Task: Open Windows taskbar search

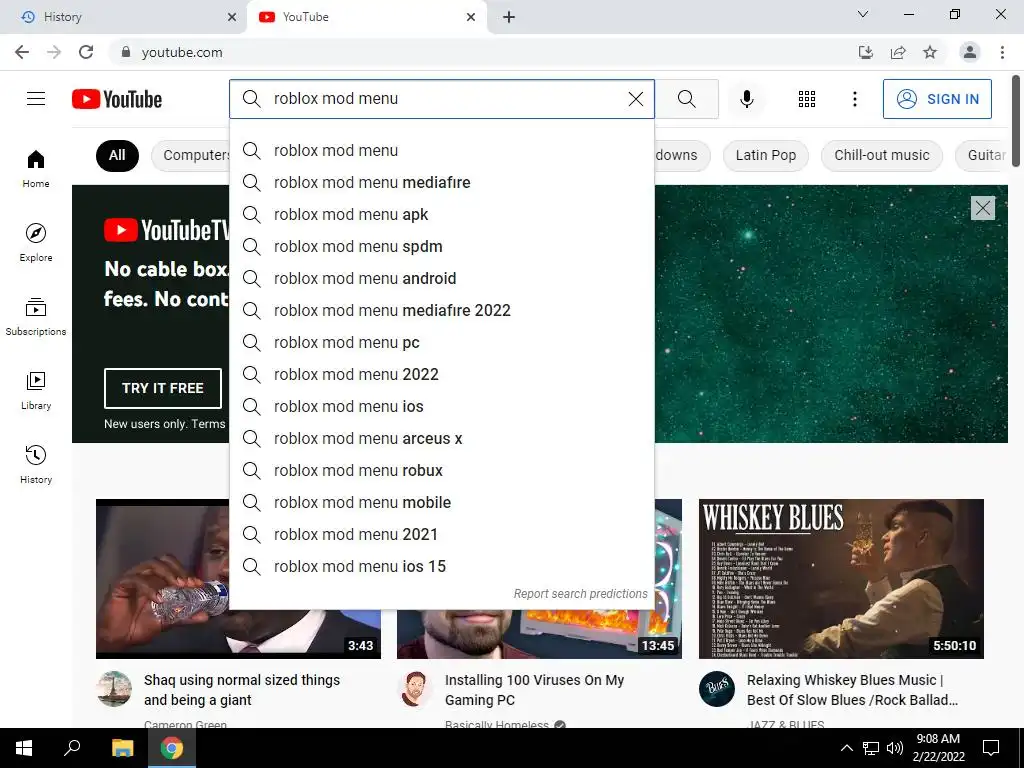Action: tap(72, 748)
